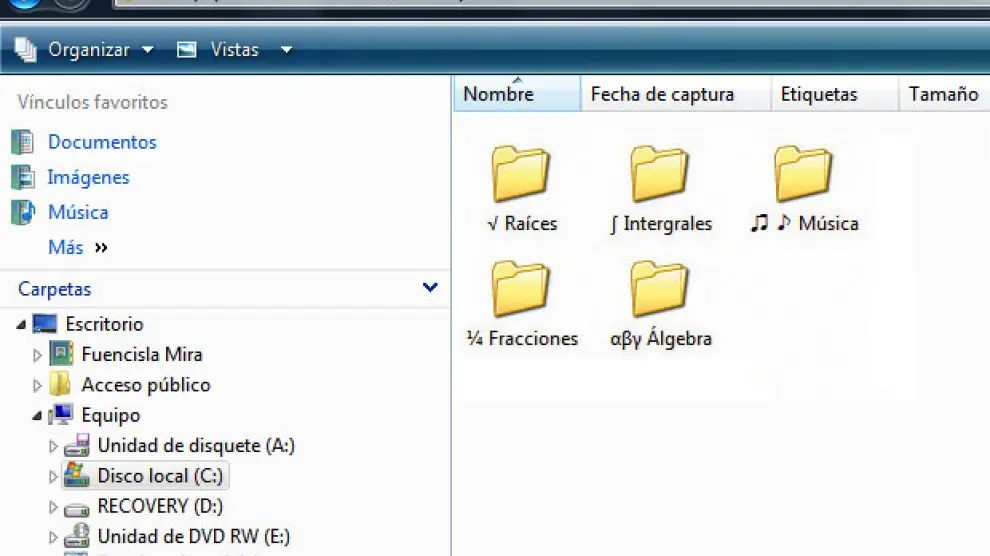Select Música in the favorites panel
This screenshot has height=556, width=990.
77,212
